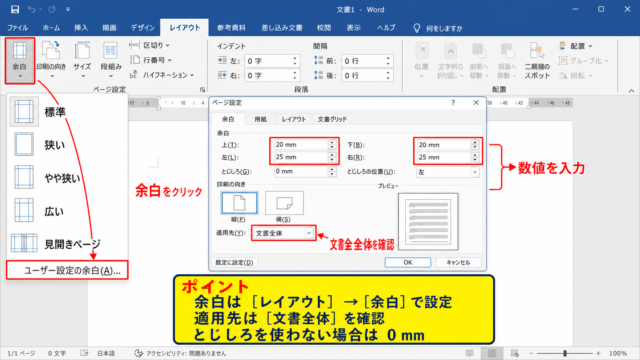Switch to the 文書グリッド tab in the dialog

click(332, 119)
